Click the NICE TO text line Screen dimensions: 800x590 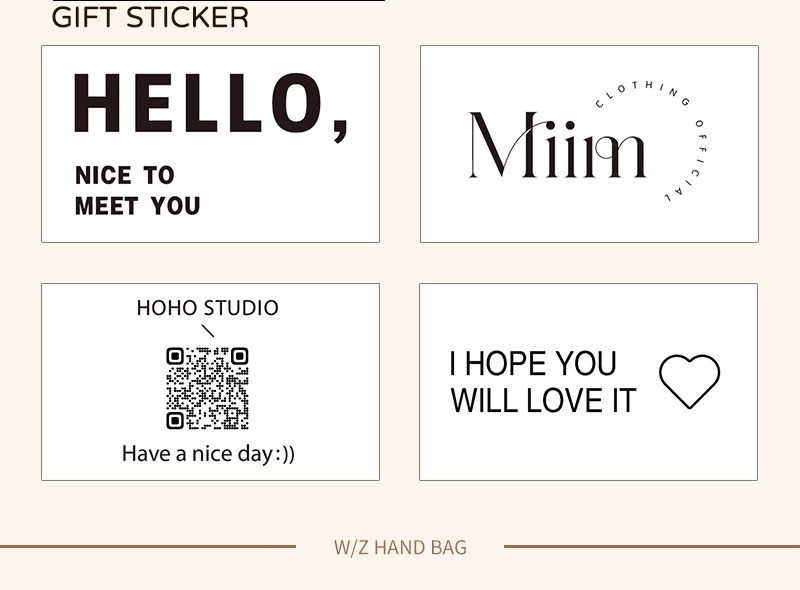(125, 176)
